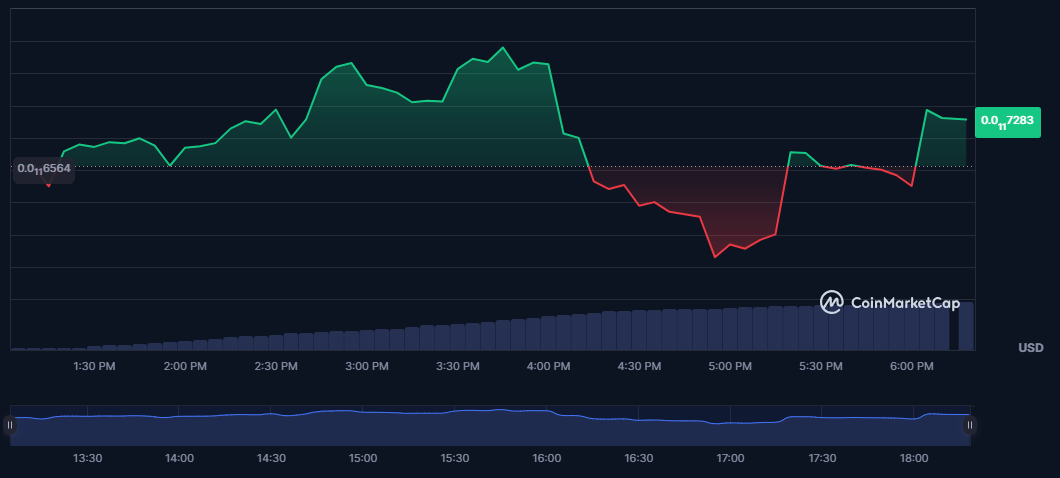Click the 5:30 PM axis label
1060x478 pixels.
(x=821, y=366)
